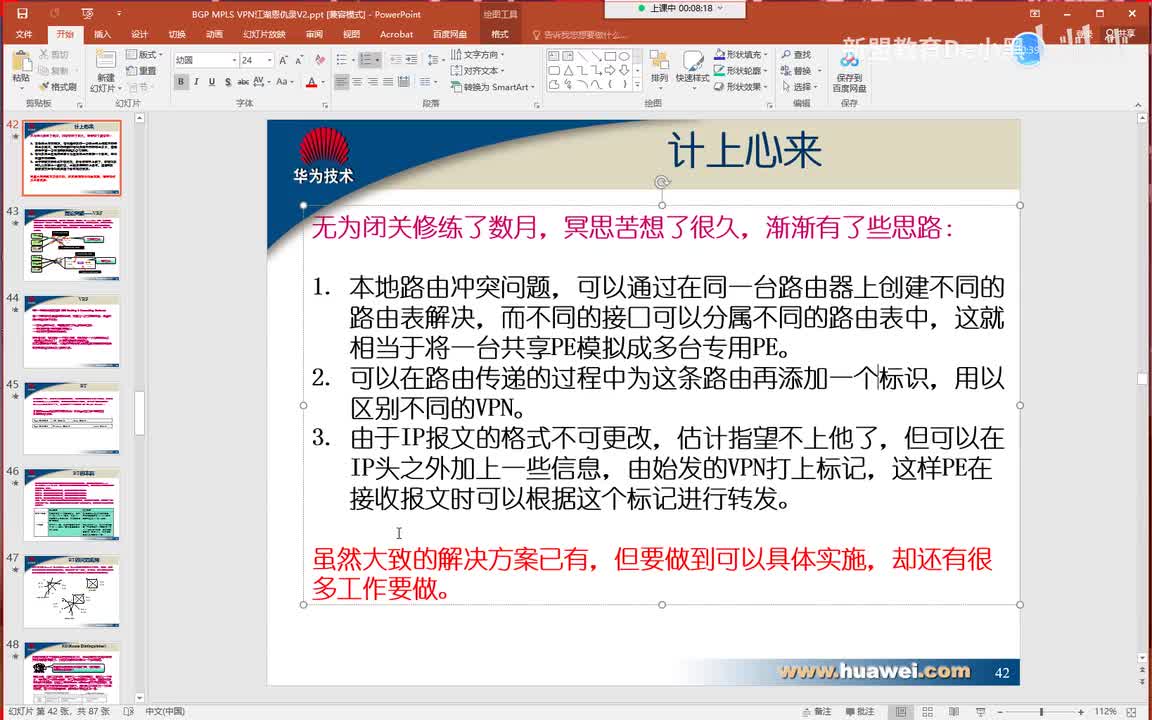Image resolution: width=1152 pixels, height=720 pixels.
Task: Click the slide panel vertical scrollbar thumb
Action: [x=140, y=411]
